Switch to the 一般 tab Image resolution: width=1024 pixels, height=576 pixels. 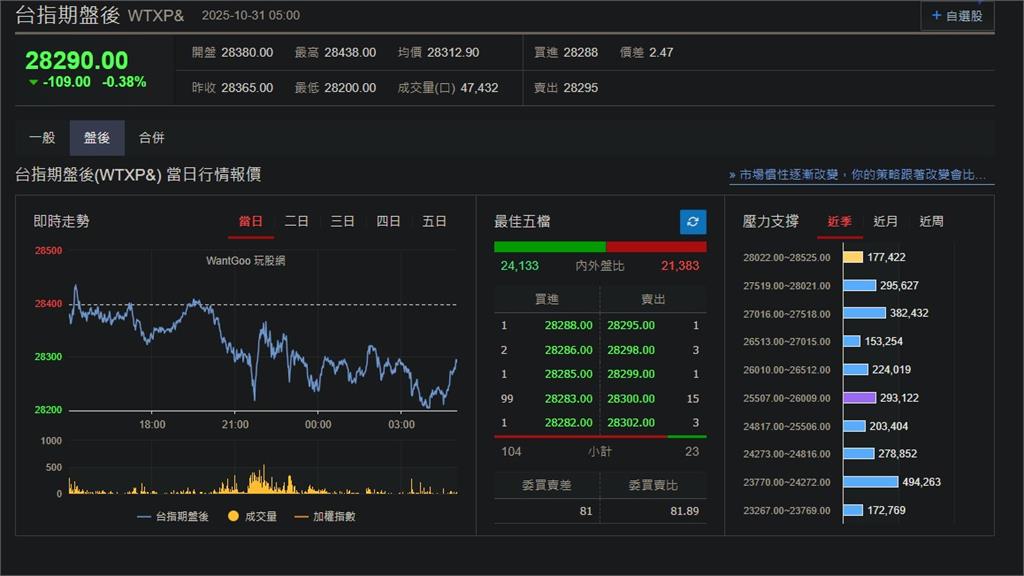click(x=42, y=138)
